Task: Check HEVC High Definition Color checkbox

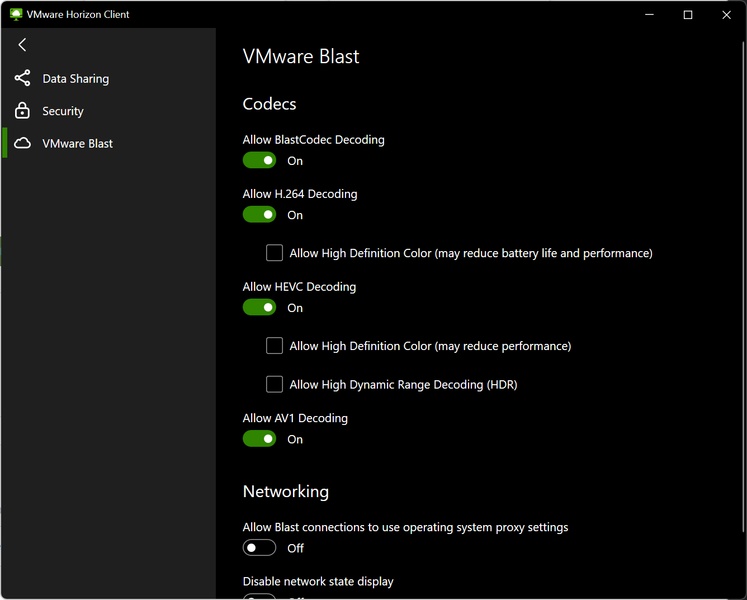Action: click(274, 346)
